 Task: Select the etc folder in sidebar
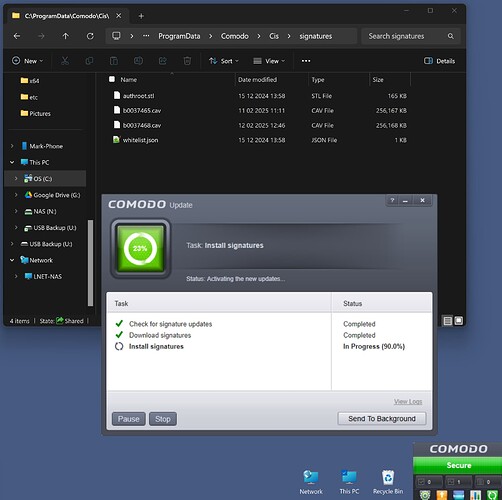(x=29, y=97)
